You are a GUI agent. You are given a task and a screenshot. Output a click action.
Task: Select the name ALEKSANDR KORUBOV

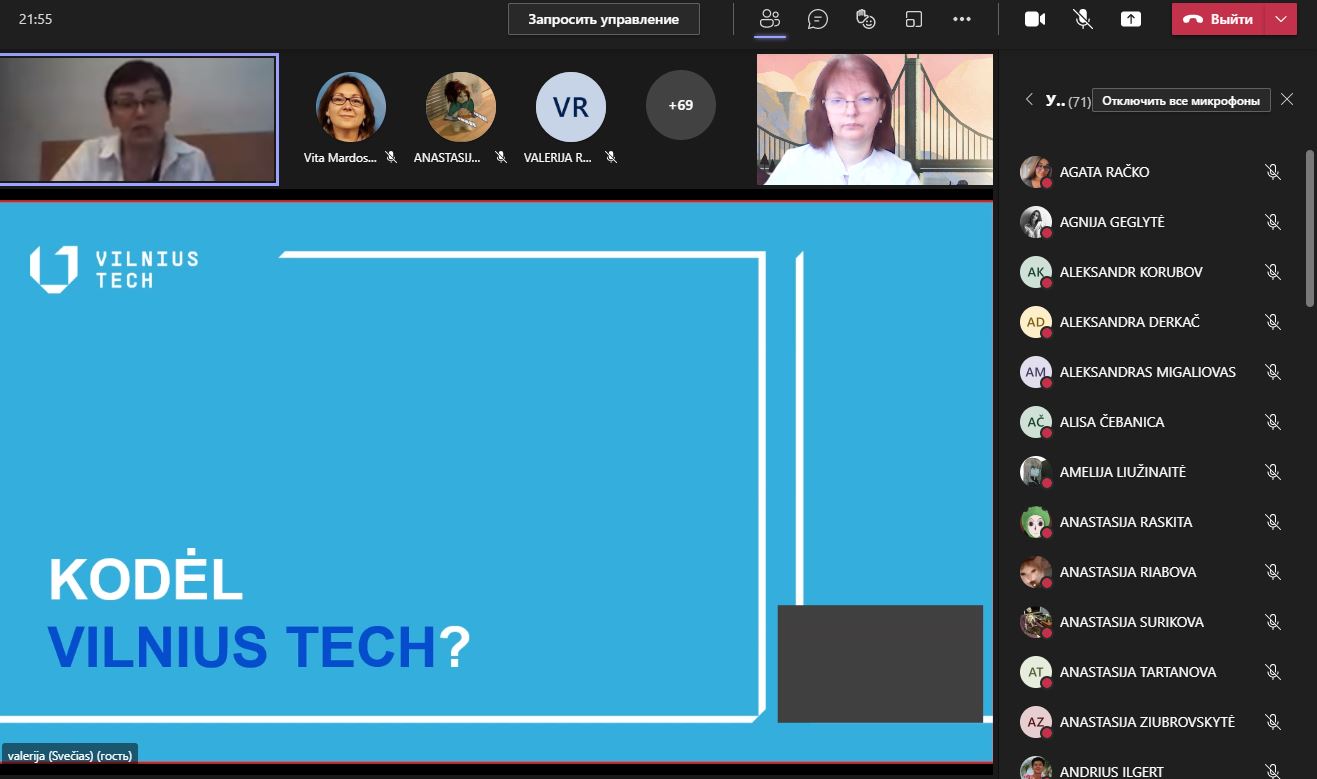(1131, 272)
